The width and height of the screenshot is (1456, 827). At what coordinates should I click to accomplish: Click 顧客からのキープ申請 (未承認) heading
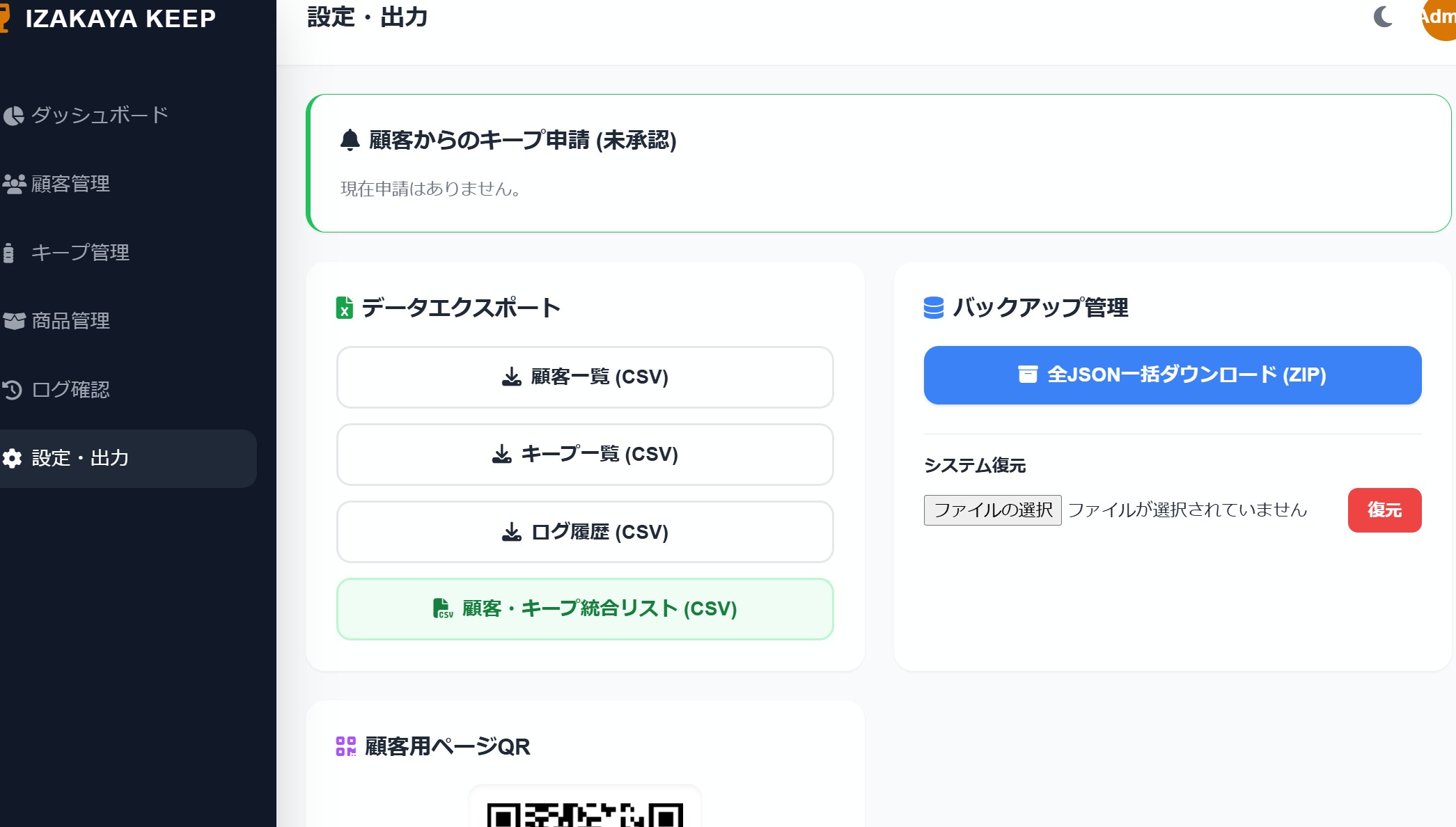pyautogui.click(x=522, y=140)
